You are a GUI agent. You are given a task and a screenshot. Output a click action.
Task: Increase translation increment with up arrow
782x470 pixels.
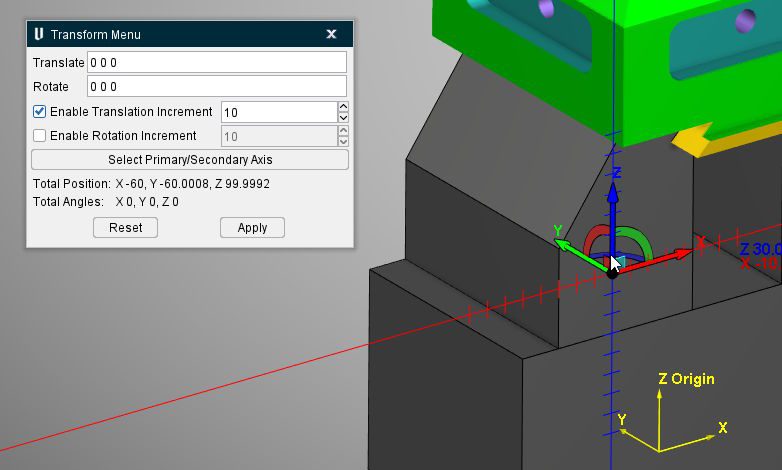[x=343, y=107]
